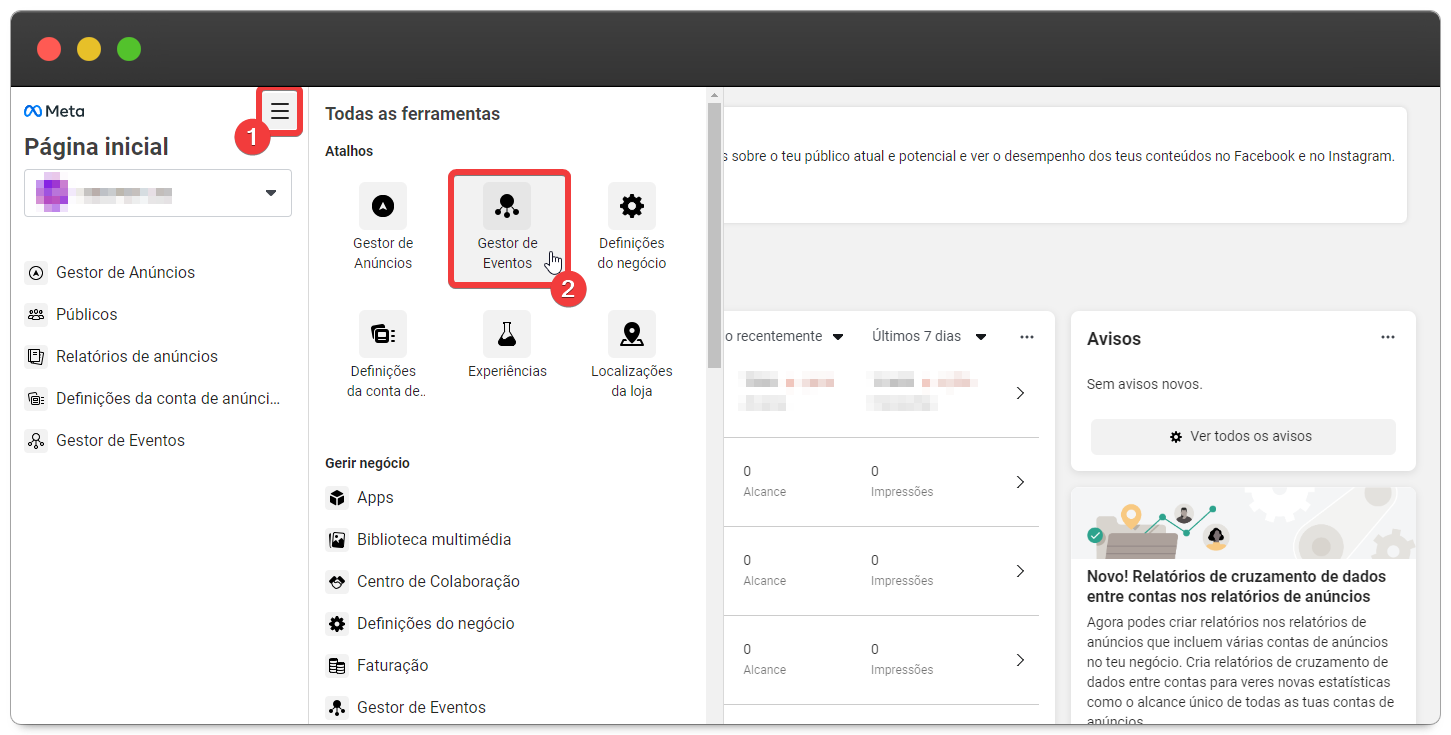The height and width of the screenshot is (735, 1451).
Task: Click the hamburger menu icon
Action: click(280, 111)
